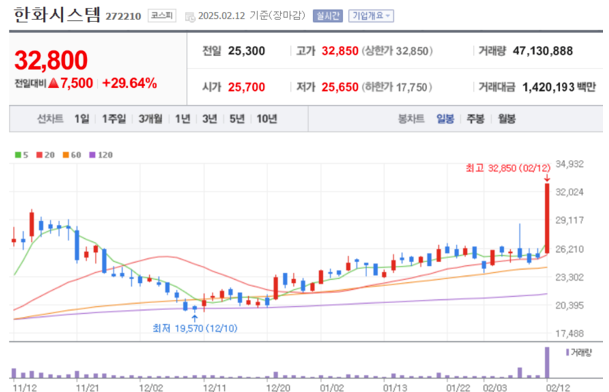Click the calendar icon beside 2025.02.12

(190, 17)
